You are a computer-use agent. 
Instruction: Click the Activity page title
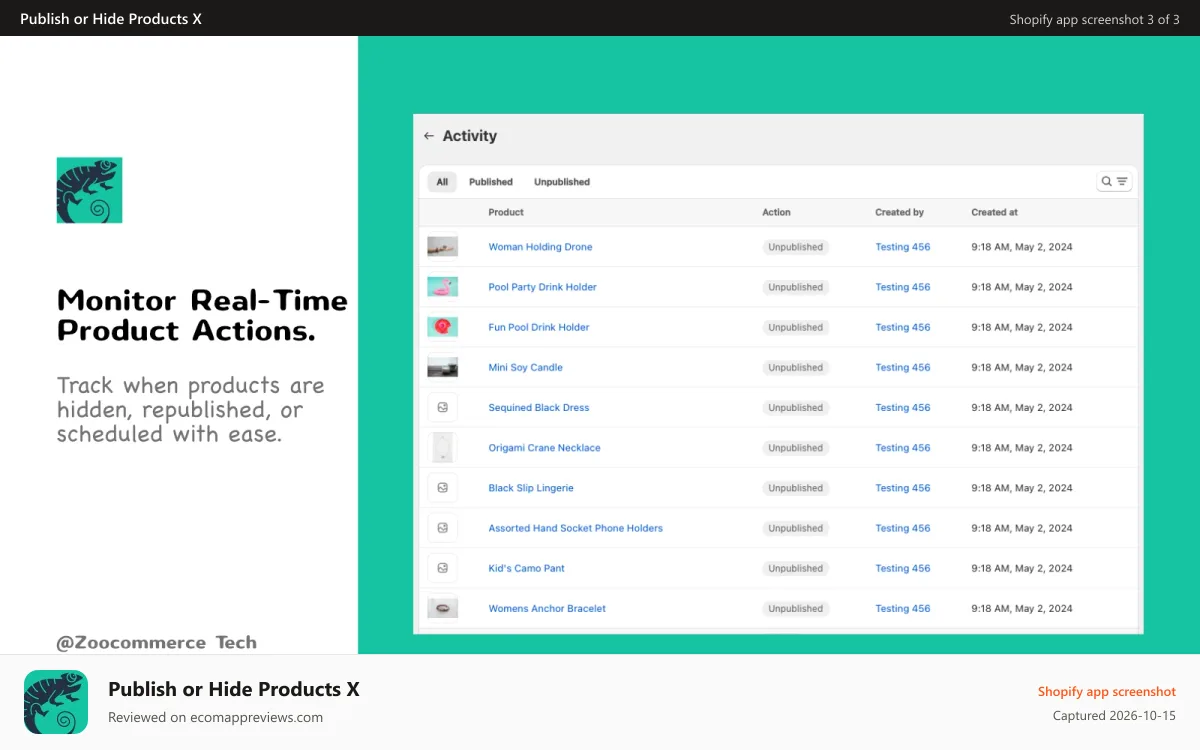click(470, 136)
